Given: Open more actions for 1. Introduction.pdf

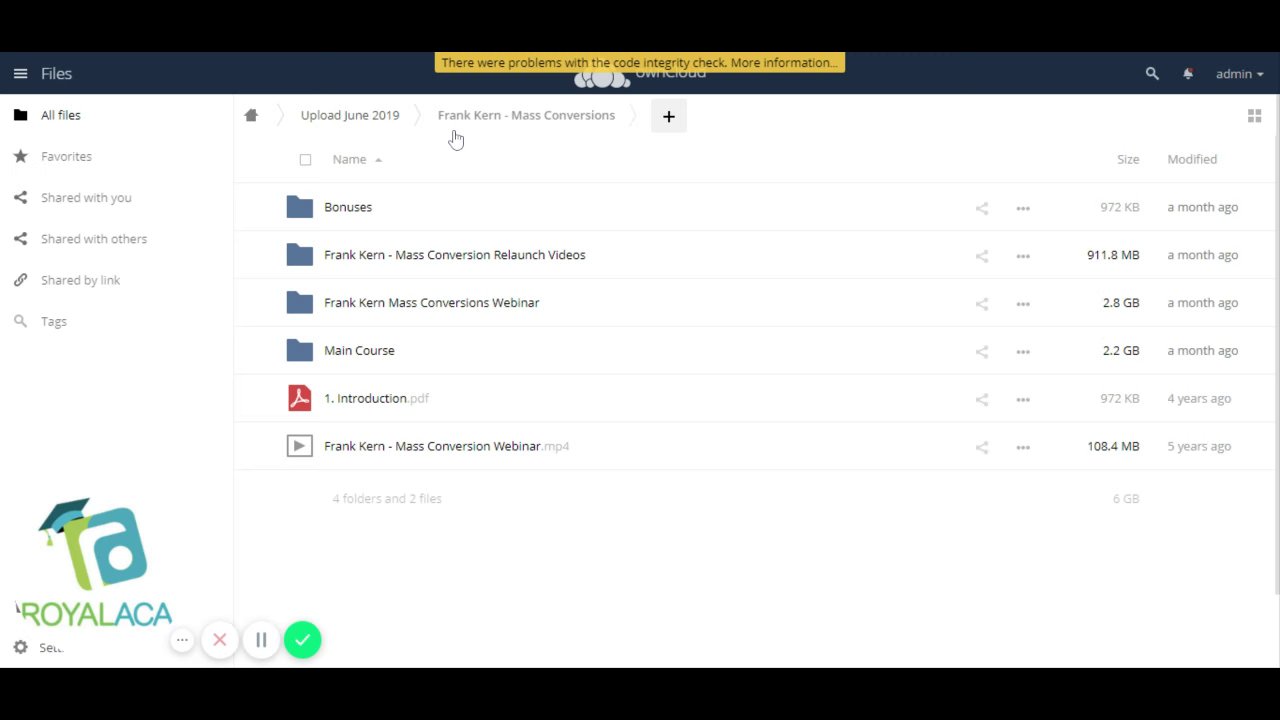Looking at the screenshot, I should click(1023, 400).
